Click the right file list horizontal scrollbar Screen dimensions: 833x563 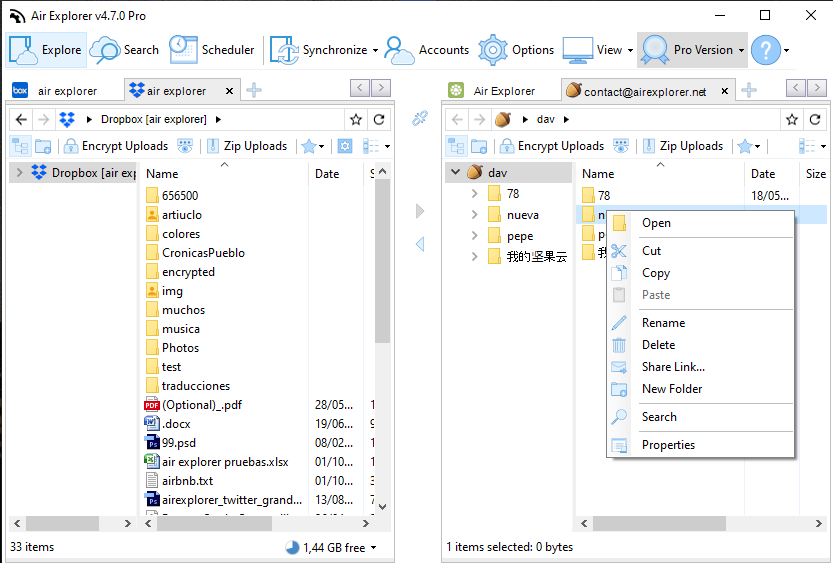659,524
